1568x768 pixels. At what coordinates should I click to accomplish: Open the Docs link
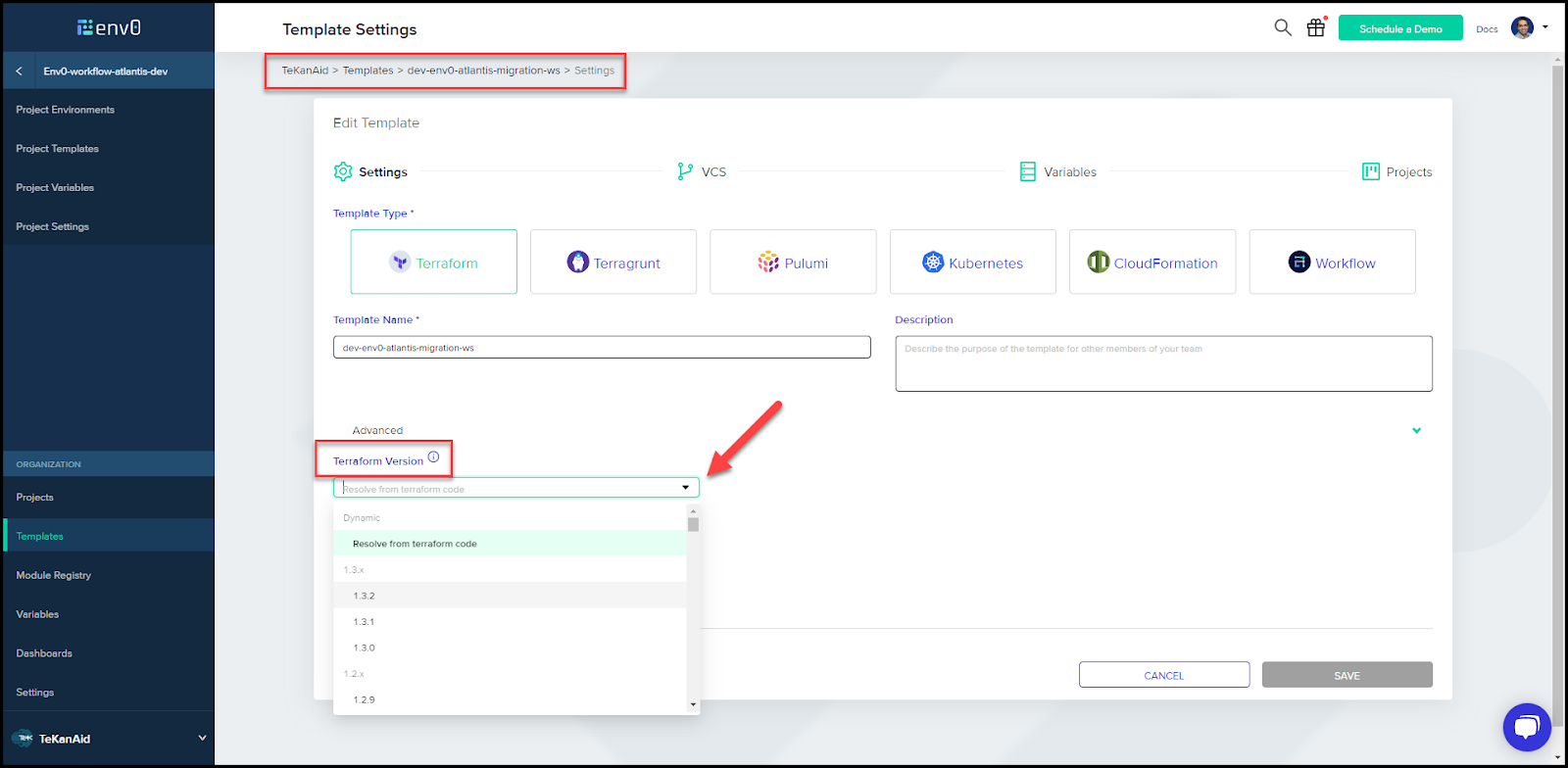tap(1487, 29)
